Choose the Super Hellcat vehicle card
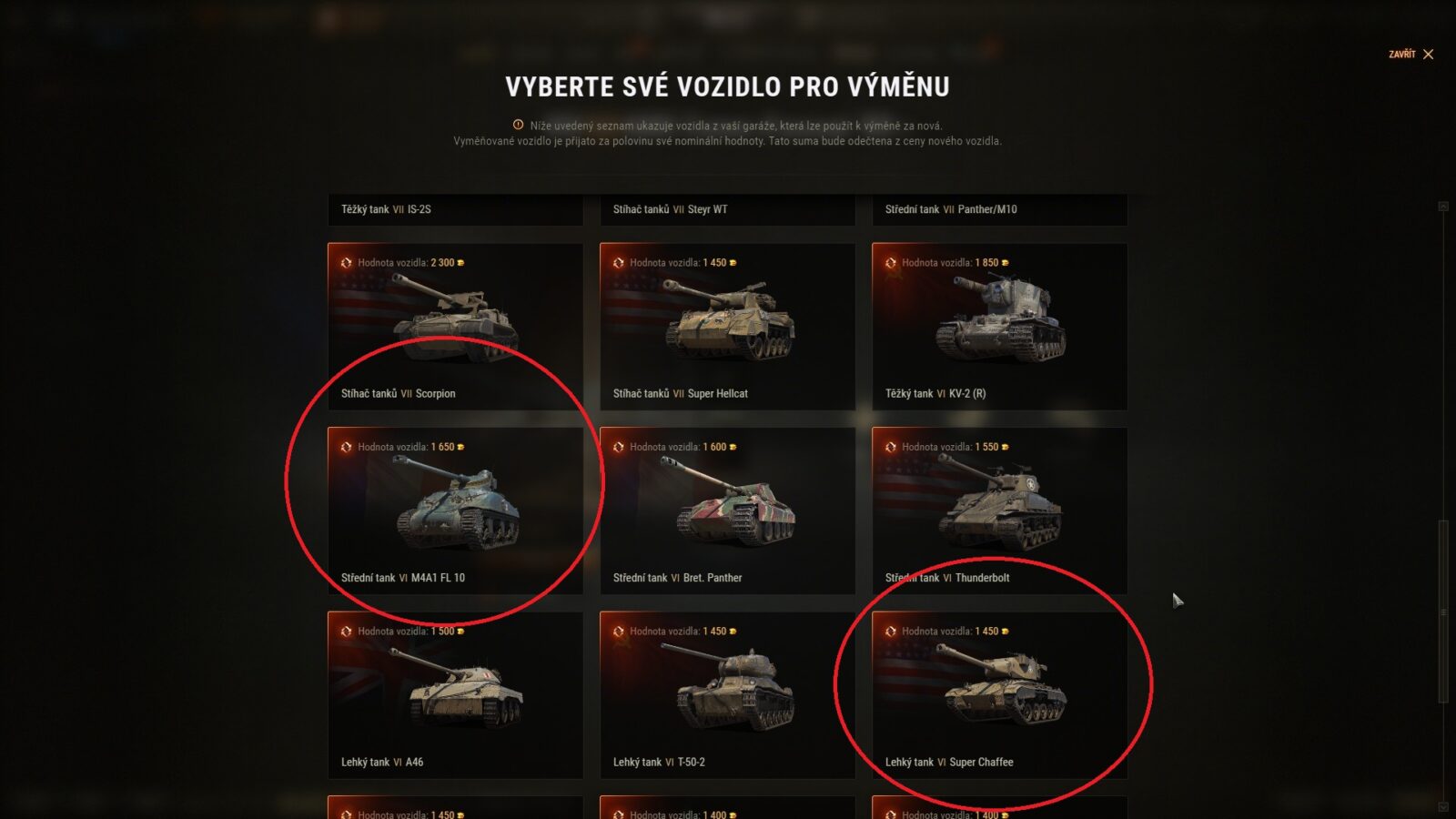Image resolution: width=1456 pixels, height=819 pixels. [x=727, y=326]
